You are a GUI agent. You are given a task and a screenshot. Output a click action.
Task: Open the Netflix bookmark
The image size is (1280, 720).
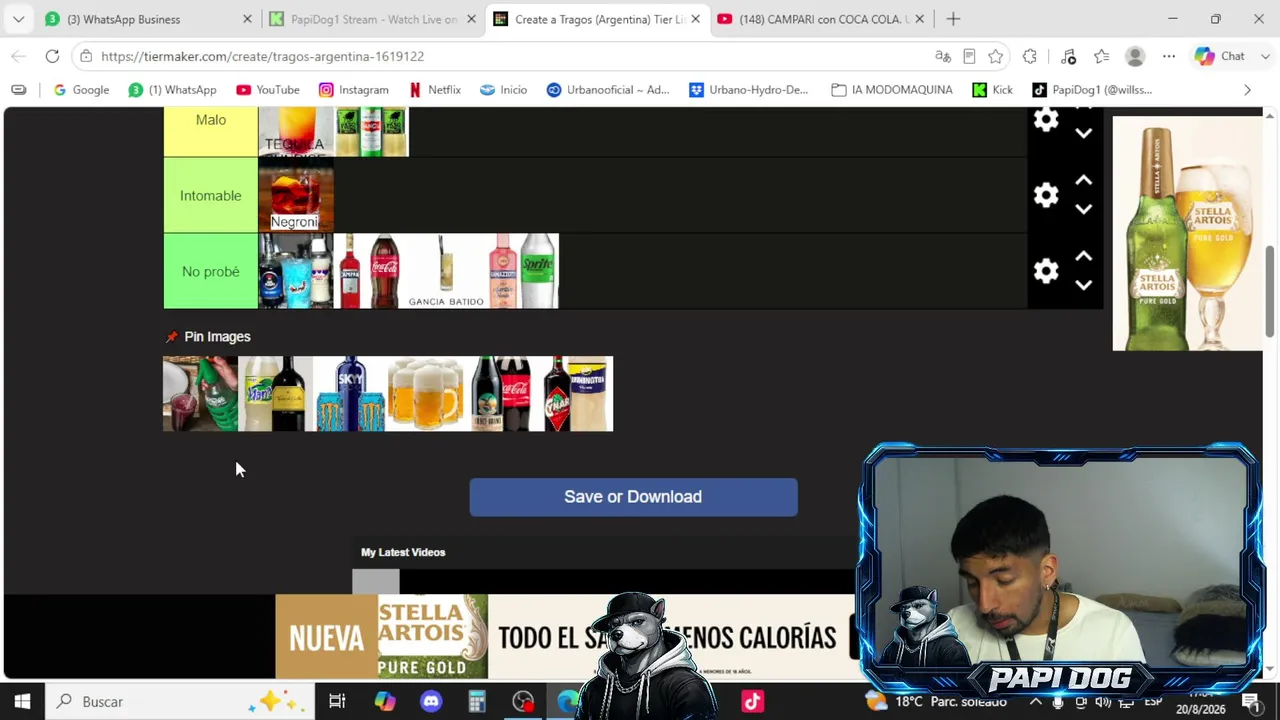click(435, 90)
